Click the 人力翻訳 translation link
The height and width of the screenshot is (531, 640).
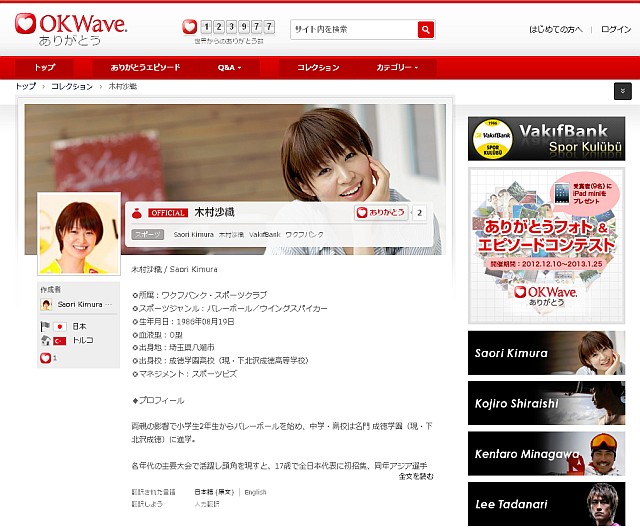point(207,504)
